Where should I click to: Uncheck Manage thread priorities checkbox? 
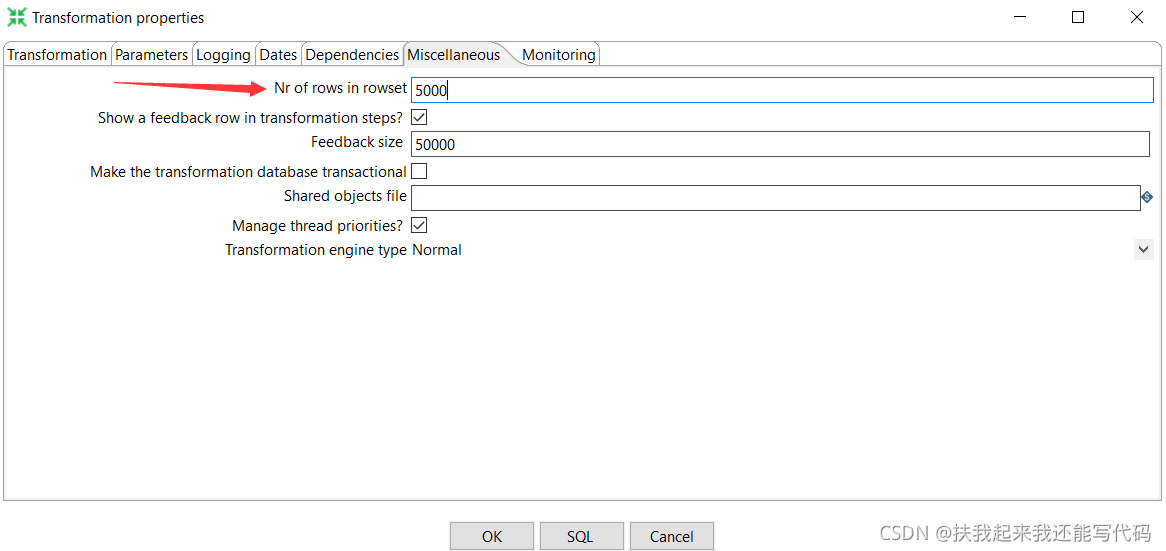pos(419,225)
